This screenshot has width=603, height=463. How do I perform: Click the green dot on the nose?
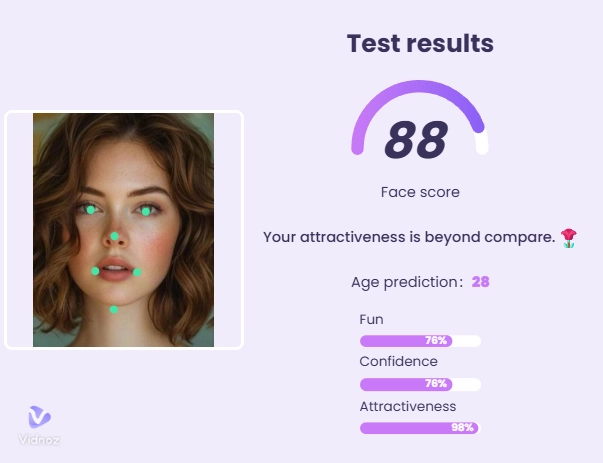115,237
